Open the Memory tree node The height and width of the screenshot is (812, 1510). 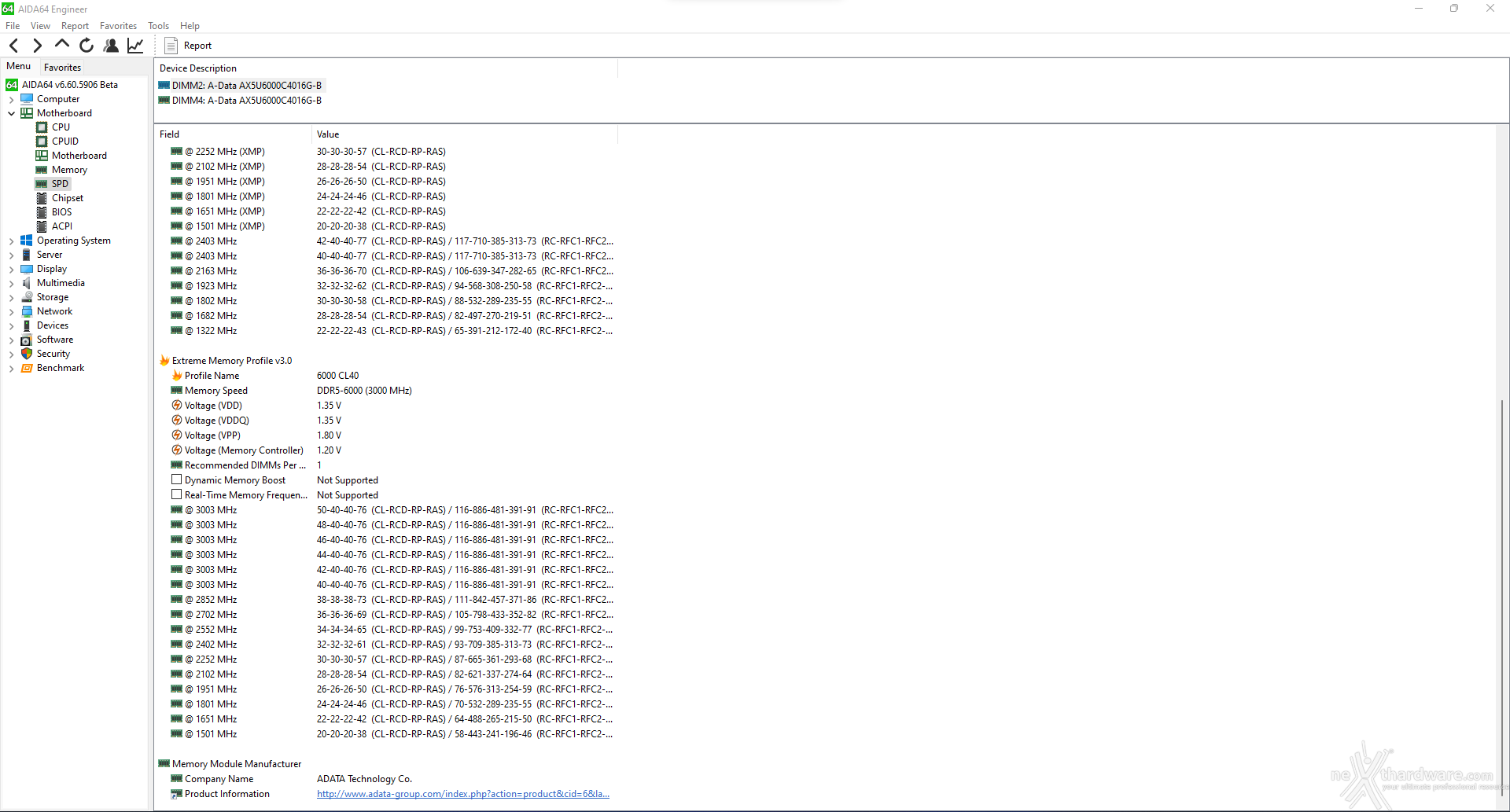click(x=69, y=170)
